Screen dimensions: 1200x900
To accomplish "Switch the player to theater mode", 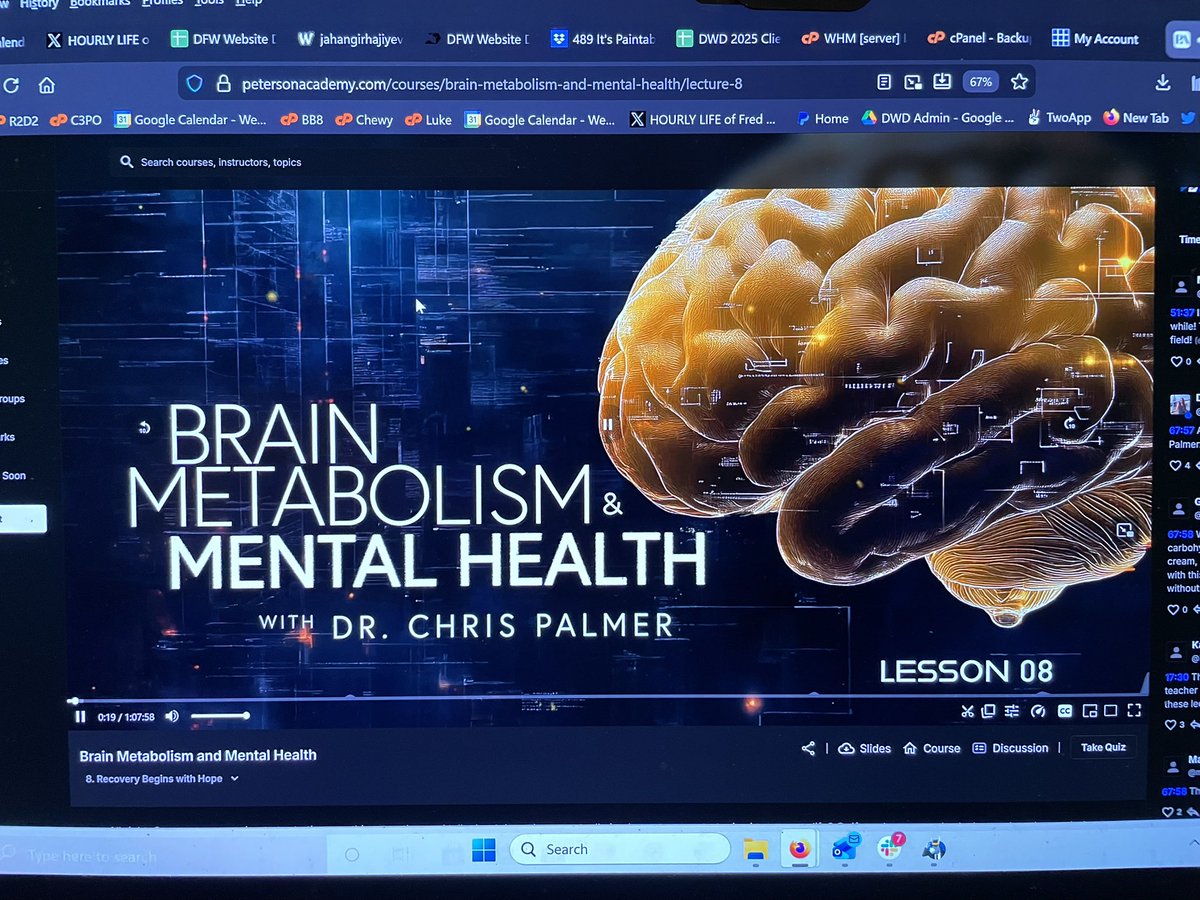I will coord(1110,712).
